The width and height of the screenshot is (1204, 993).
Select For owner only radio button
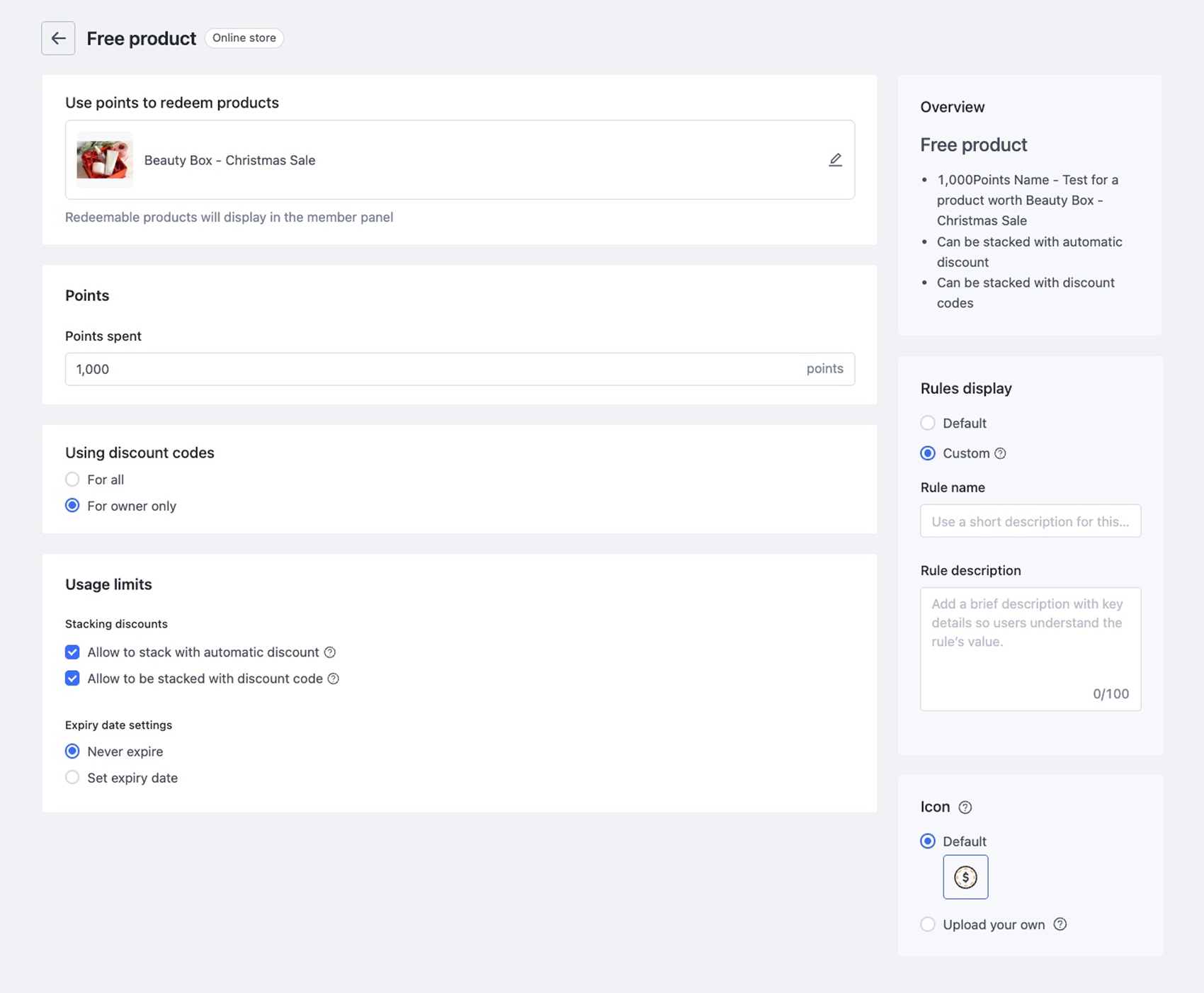72,506
